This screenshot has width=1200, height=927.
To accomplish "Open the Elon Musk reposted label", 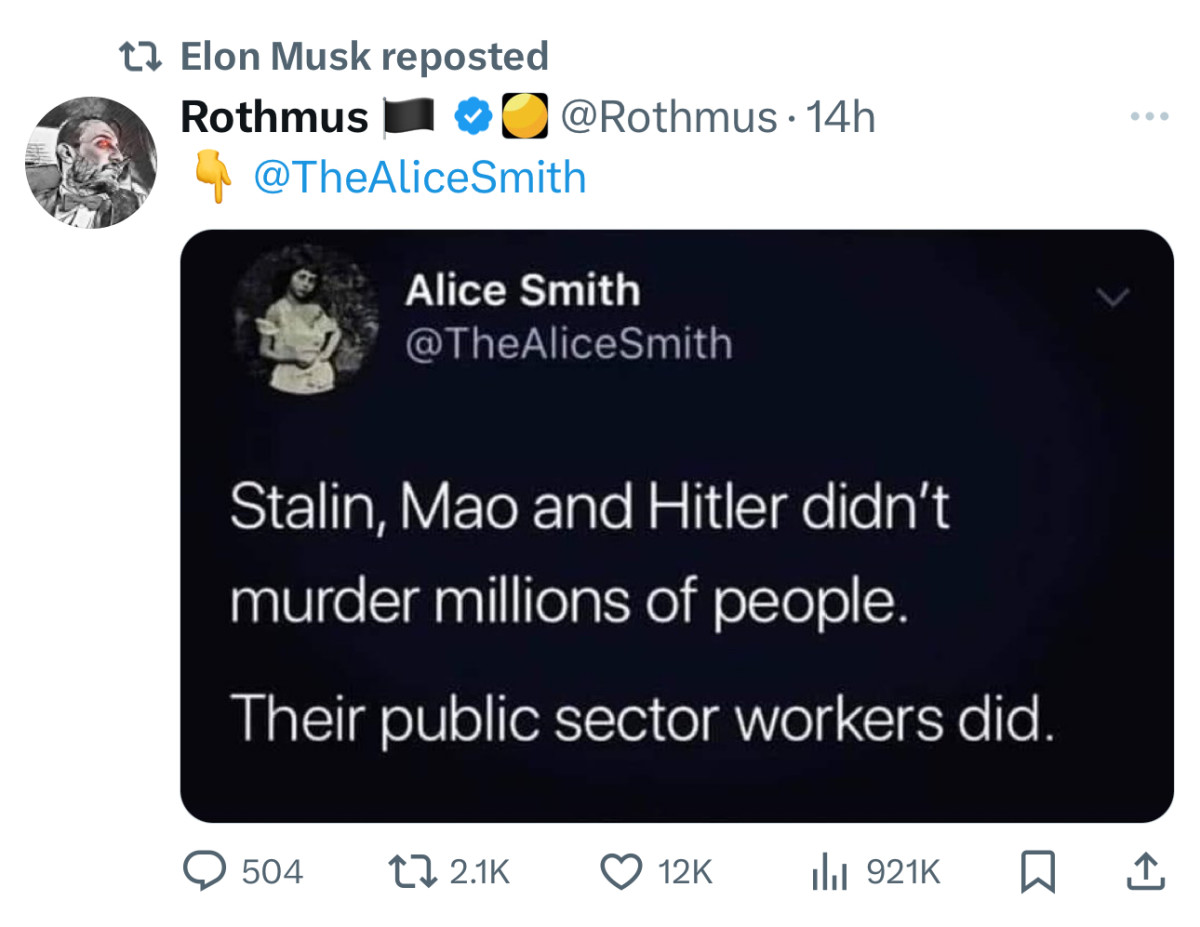I will click(x=364, y=56).
